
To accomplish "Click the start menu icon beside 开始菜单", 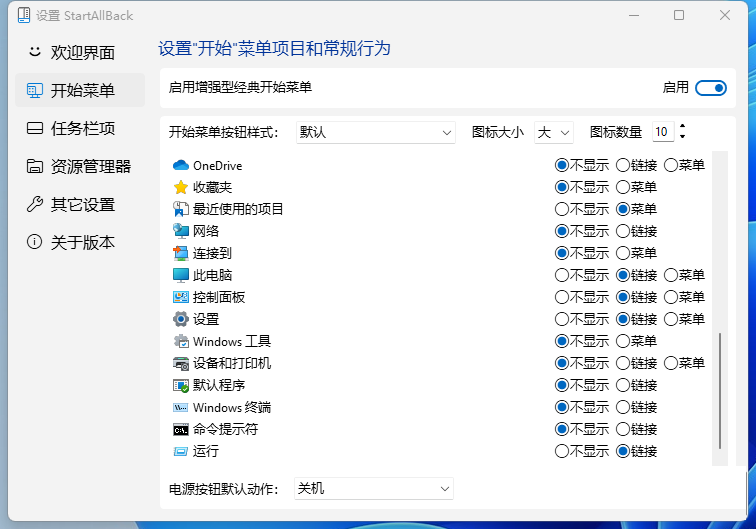I will click(35, 90).
